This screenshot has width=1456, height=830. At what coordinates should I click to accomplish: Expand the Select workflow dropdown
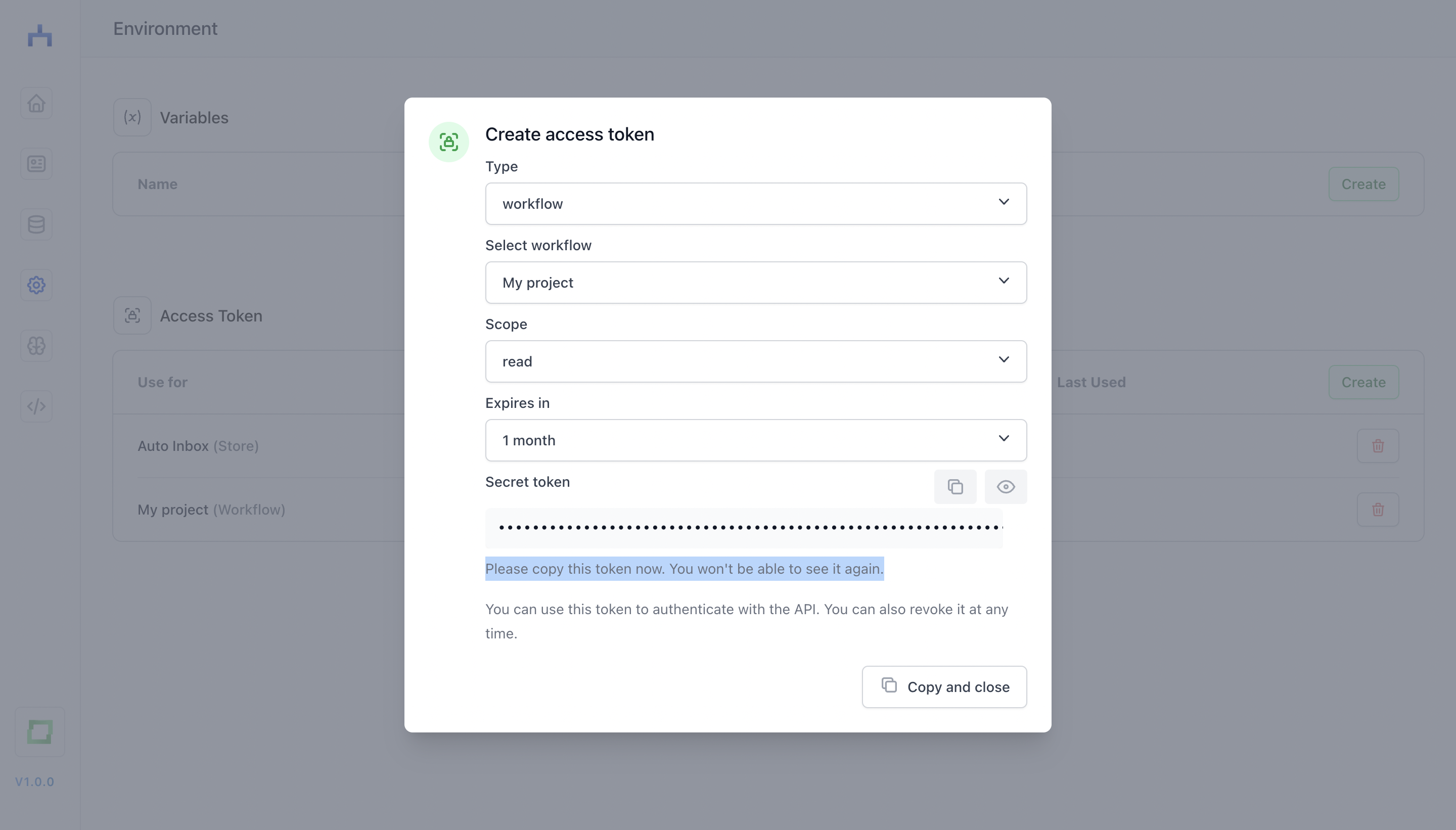[x=756, y=283]
